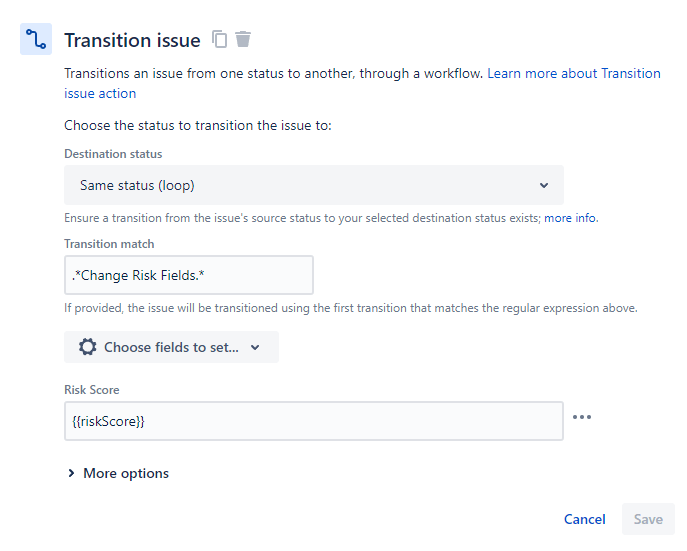
Task: Click the Choose fields to set button text
Action: click(x=171, y=347)
